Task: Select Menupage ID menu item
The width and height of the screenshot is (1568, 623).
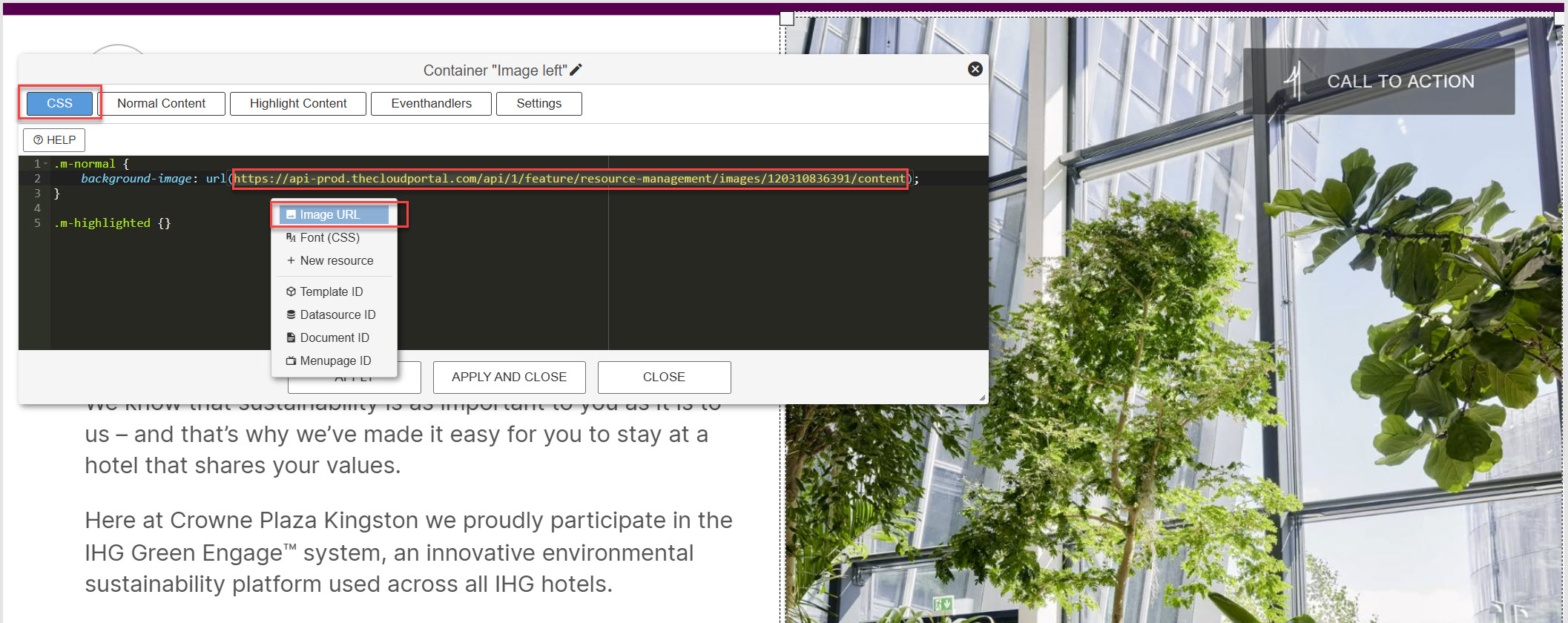Action: tap(335, 361)
